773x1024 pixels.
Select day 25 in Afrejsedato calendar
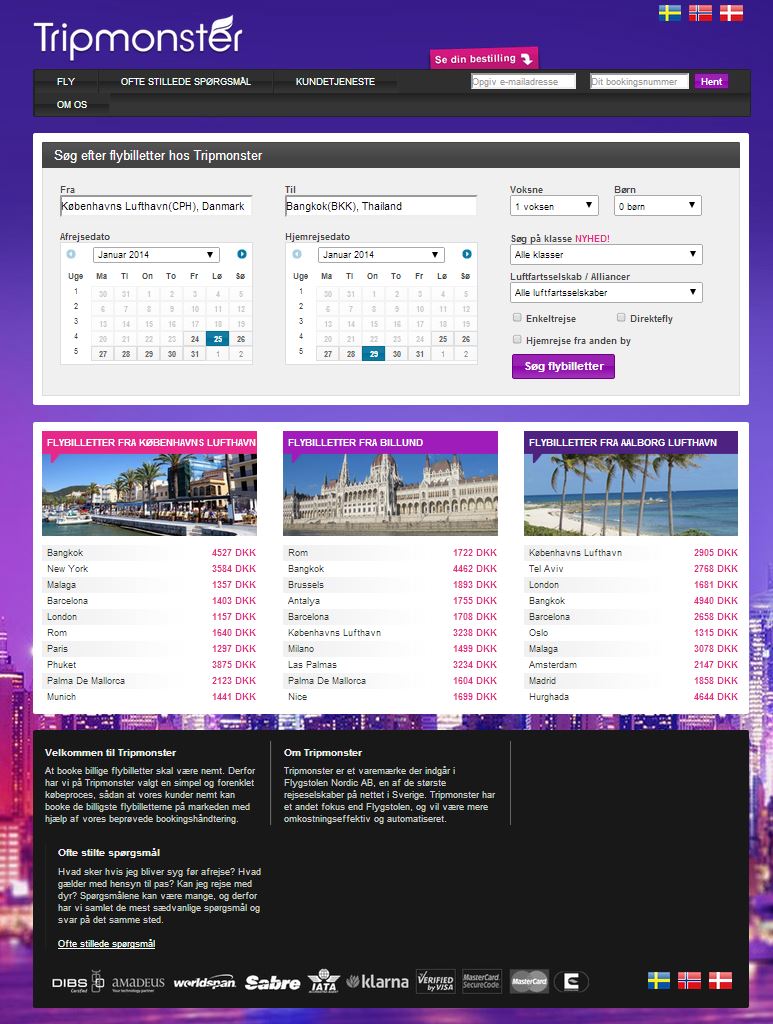click(x=217, y=339)
